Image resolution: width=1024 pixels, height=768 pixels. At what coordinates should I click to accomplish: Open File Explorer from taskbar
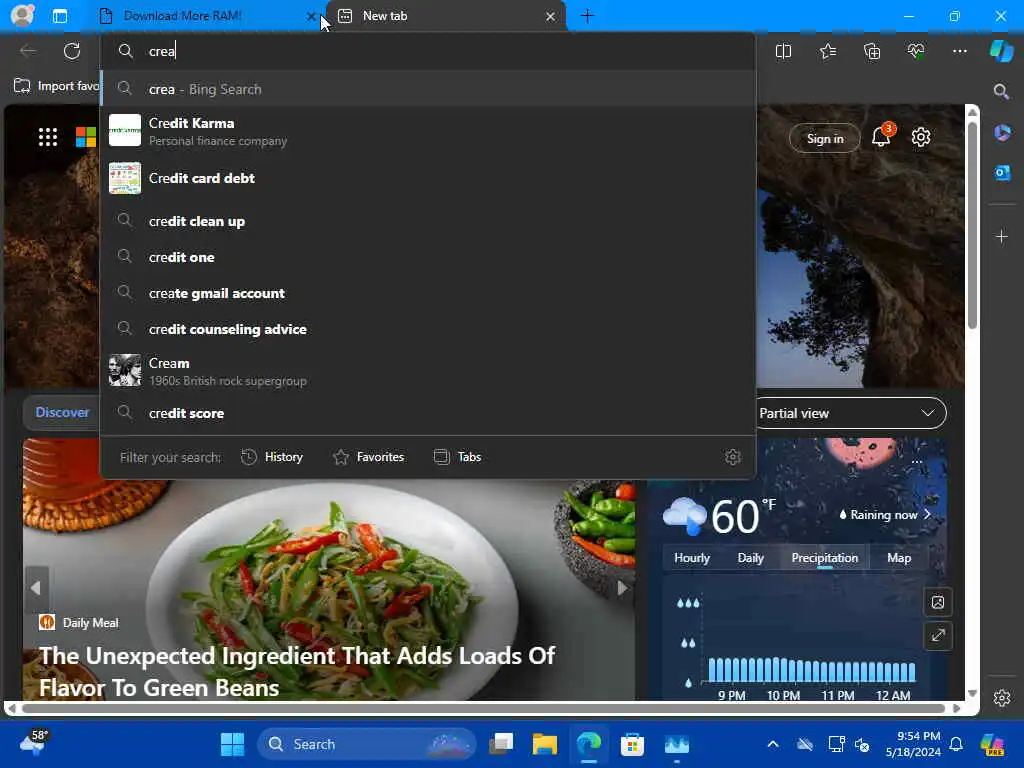(x=545, y=744)
